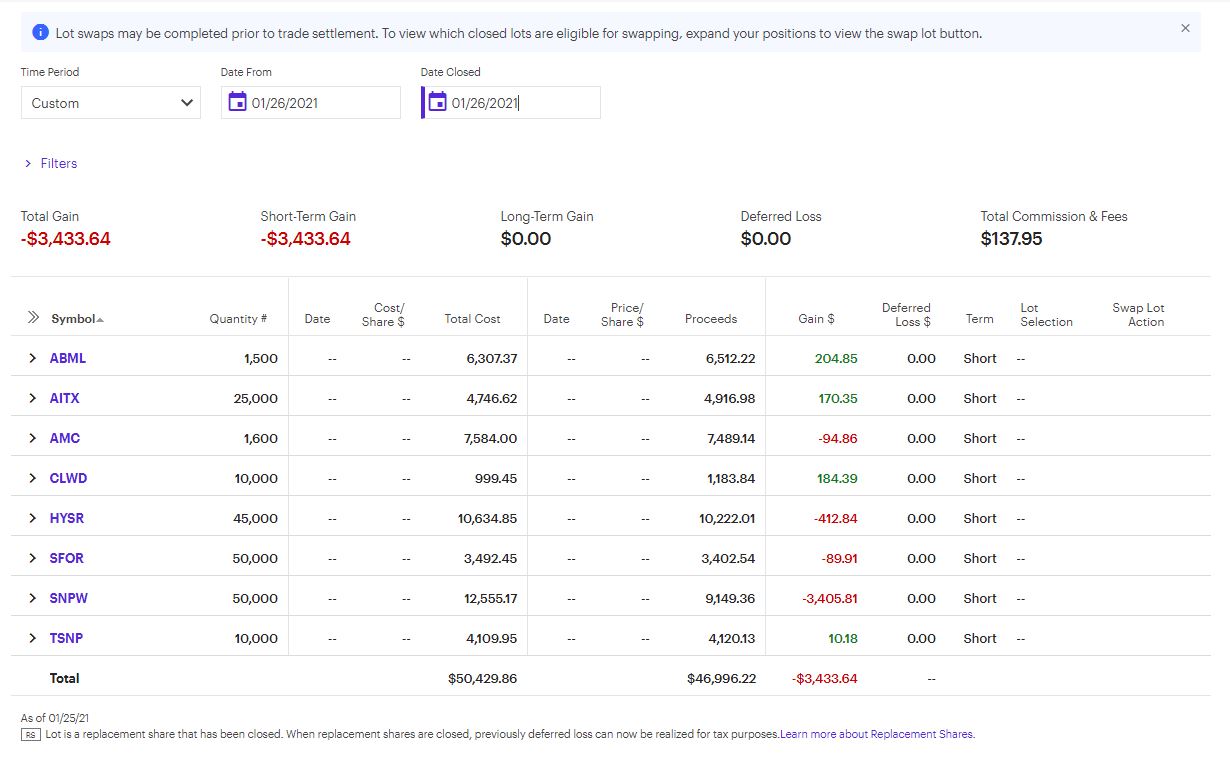This screenshot has height=770, width=1230.
Task: Sort by the Symbol column header
Action: [76, 319]
